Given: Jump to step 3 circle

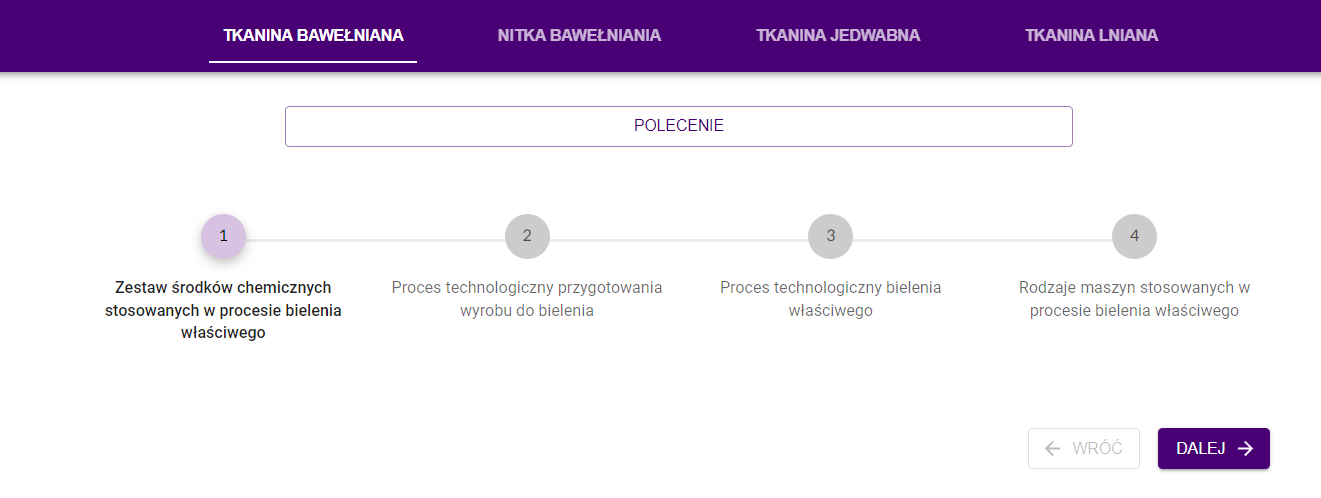Looking at the screenshot, I should click(x=830, y=236).
